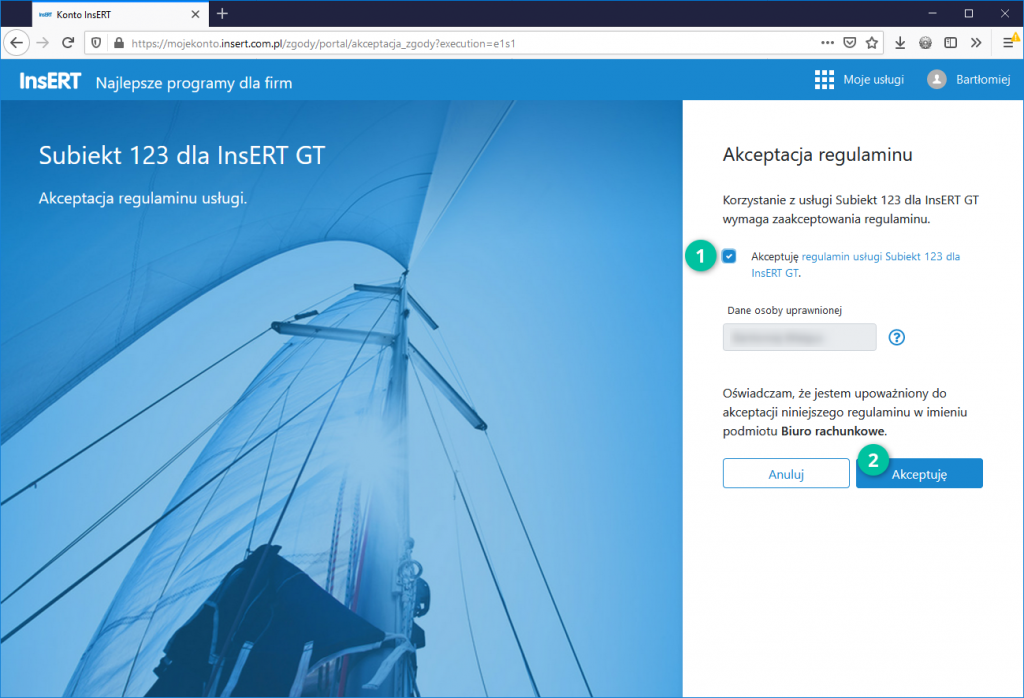Viewport: 1024px width, 698px height.
Task: Show more toolbar tools chevron
Action: 976,43
